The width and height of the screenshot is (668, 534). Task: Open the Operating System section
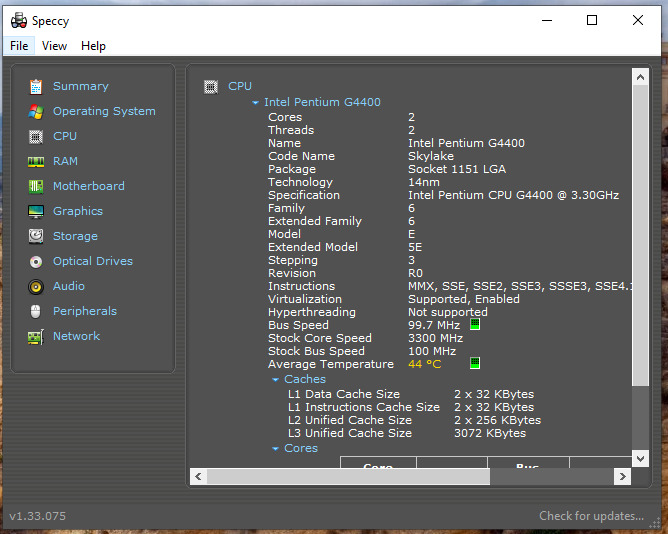pos(104,111)
